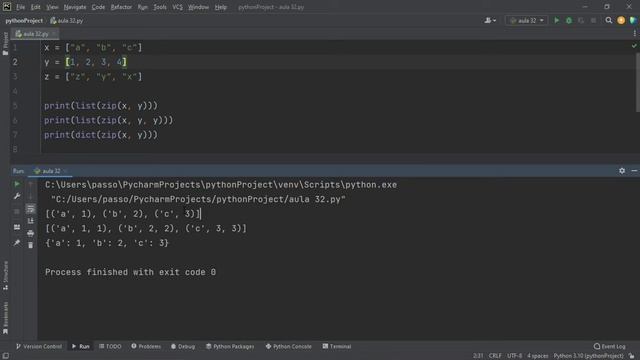Open the View menu
Viewport: 640px width, 360px height.
(x=52, y=7)
